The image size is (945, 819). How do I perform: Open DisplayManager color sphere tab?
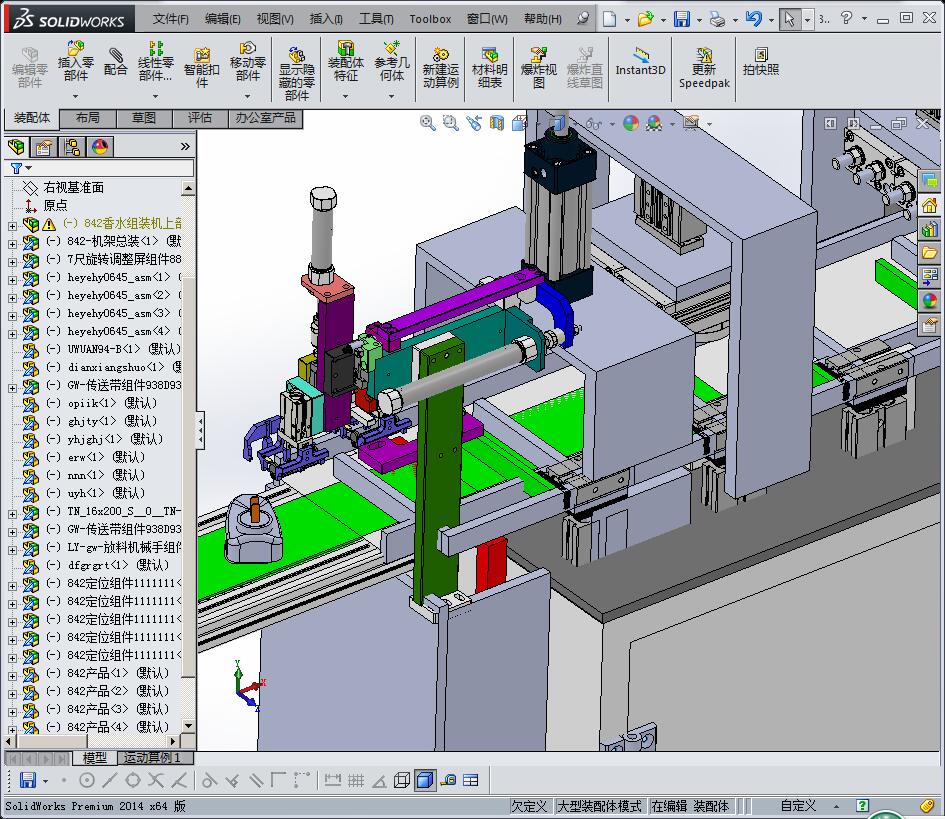[x=100, y=146]
